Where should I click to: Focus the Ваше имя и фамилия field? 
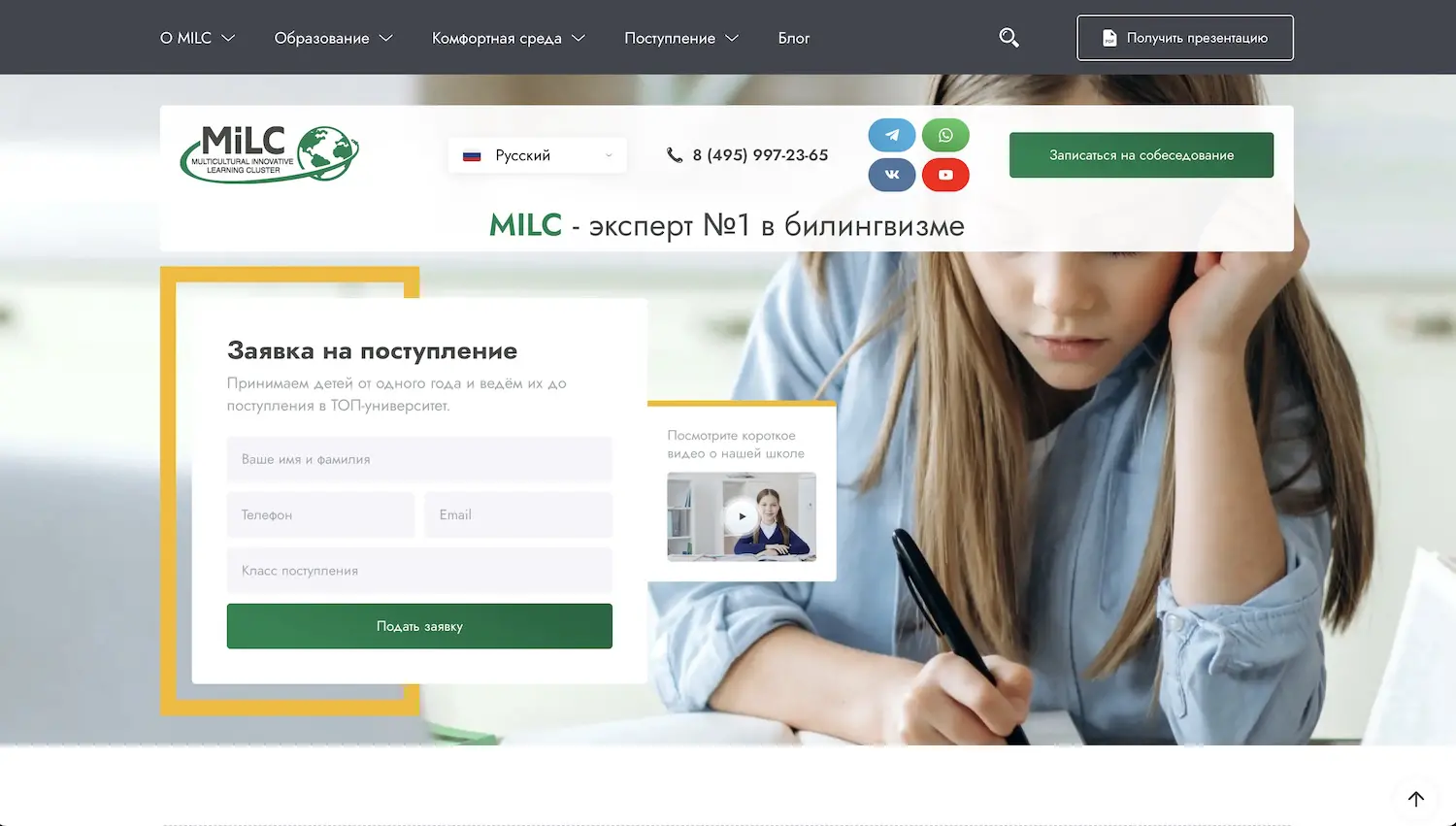419,459
